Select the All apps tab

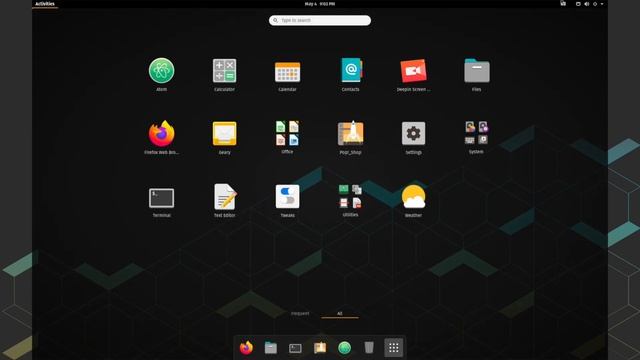tap(340, 313)
